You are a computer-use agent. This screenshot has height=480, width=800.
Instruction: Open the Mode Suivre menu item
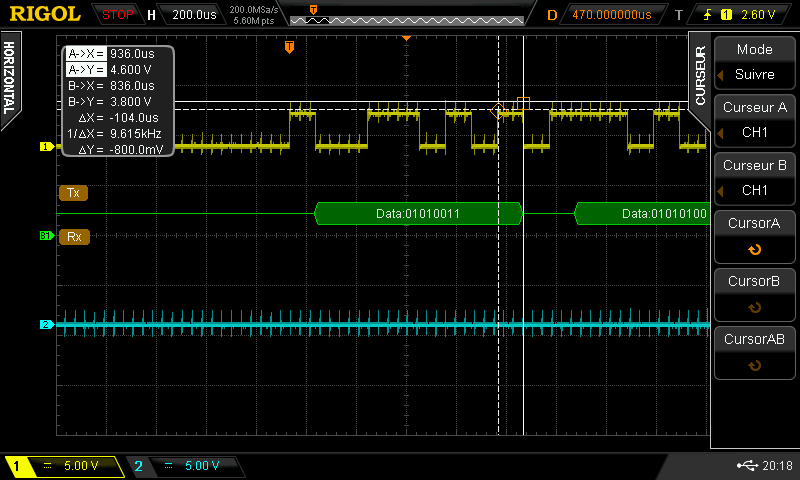[754, 62]
